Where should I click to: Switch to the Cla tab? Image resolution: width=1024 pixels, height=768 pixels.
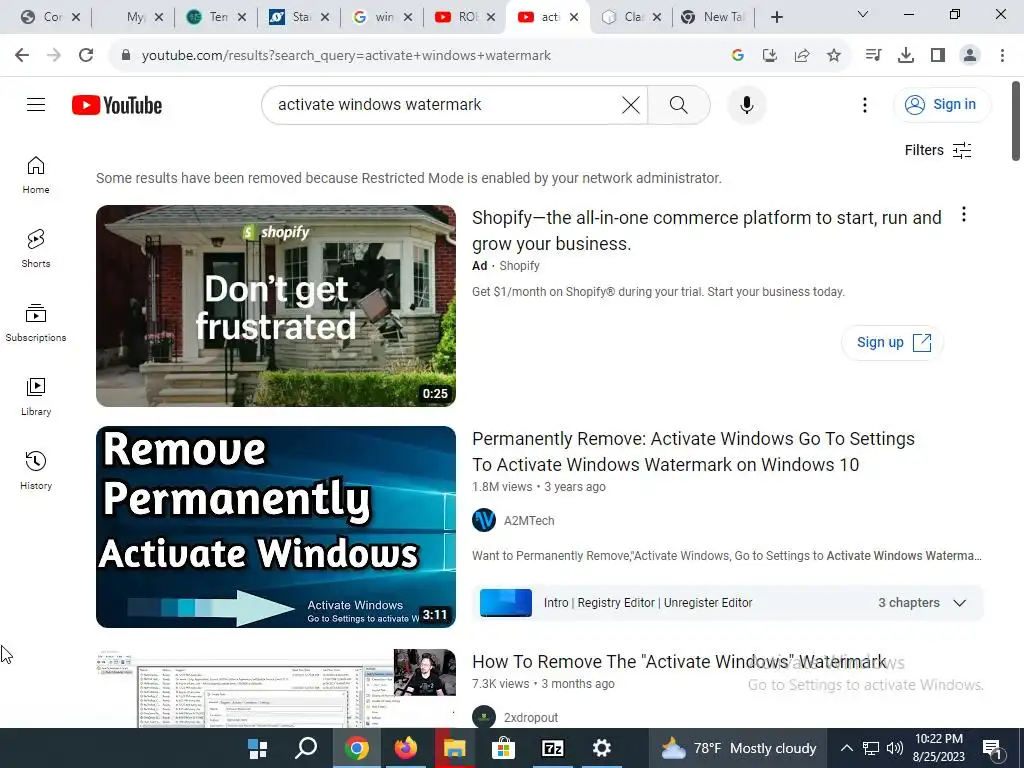(632, 17)
